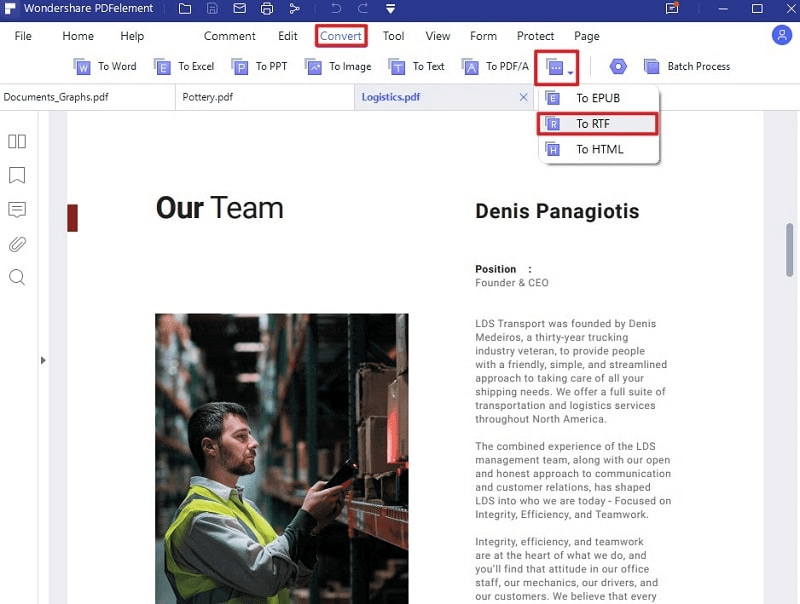Open the extra conversion formats dropdown
The height and width of the screenshot is (604, 800).
click(x=557, y=66)
